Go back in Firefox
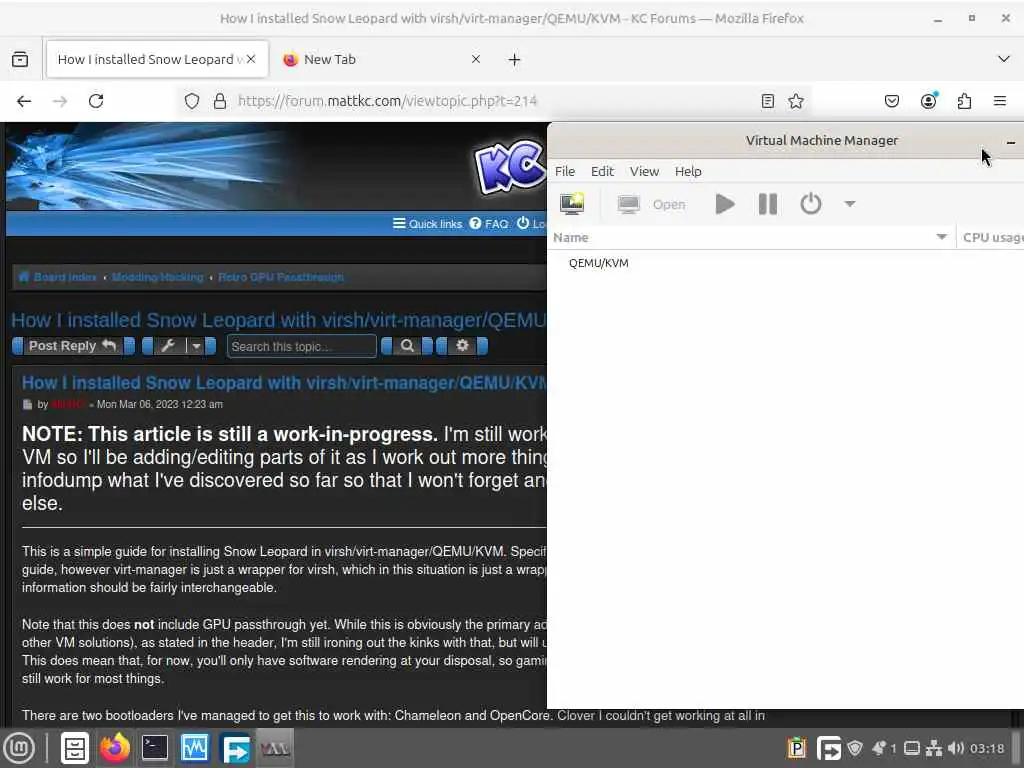This screenshot has height=768, width=1024. coord(24,101)
